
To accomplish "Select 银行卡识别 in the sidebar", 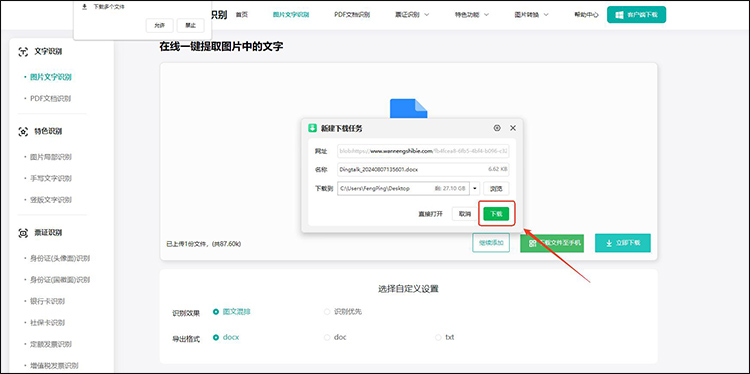I will tap(47, 301).
